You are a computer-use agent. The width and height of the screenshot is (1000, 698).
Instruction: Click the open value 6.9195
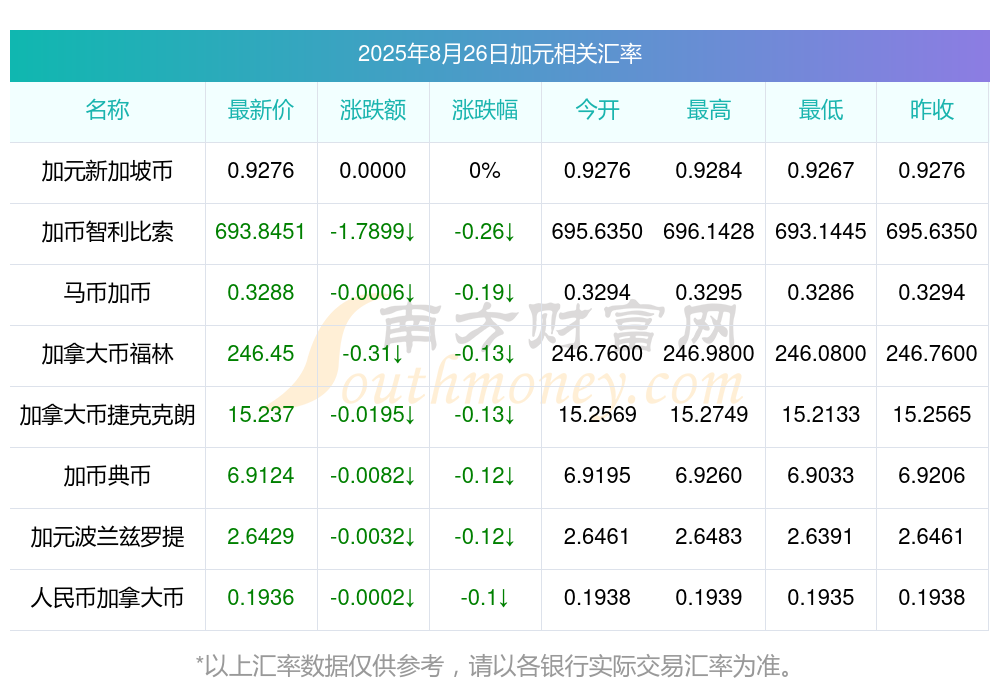coord(597,476)
